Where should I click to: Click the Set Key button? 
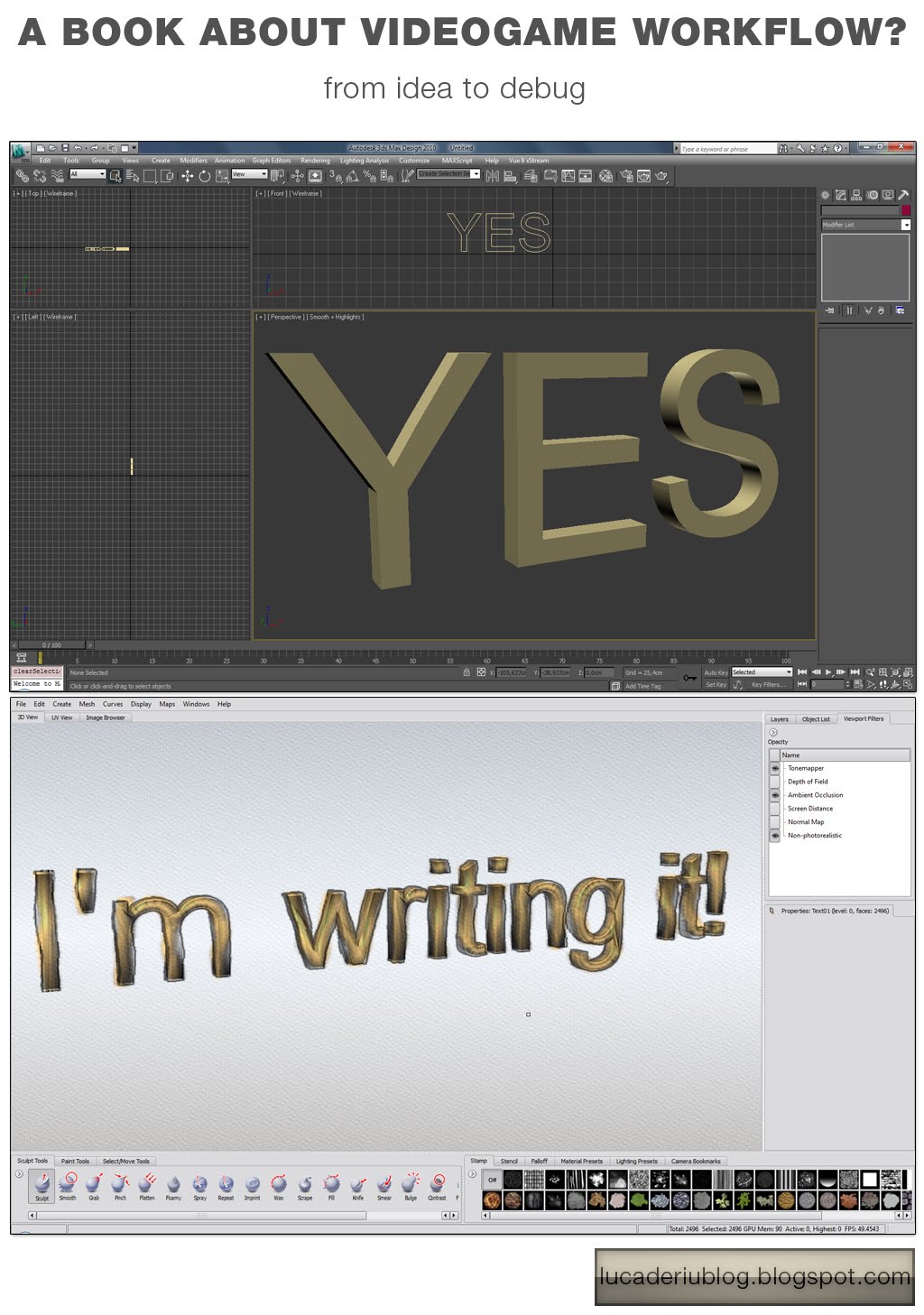[x=716, y=685]
